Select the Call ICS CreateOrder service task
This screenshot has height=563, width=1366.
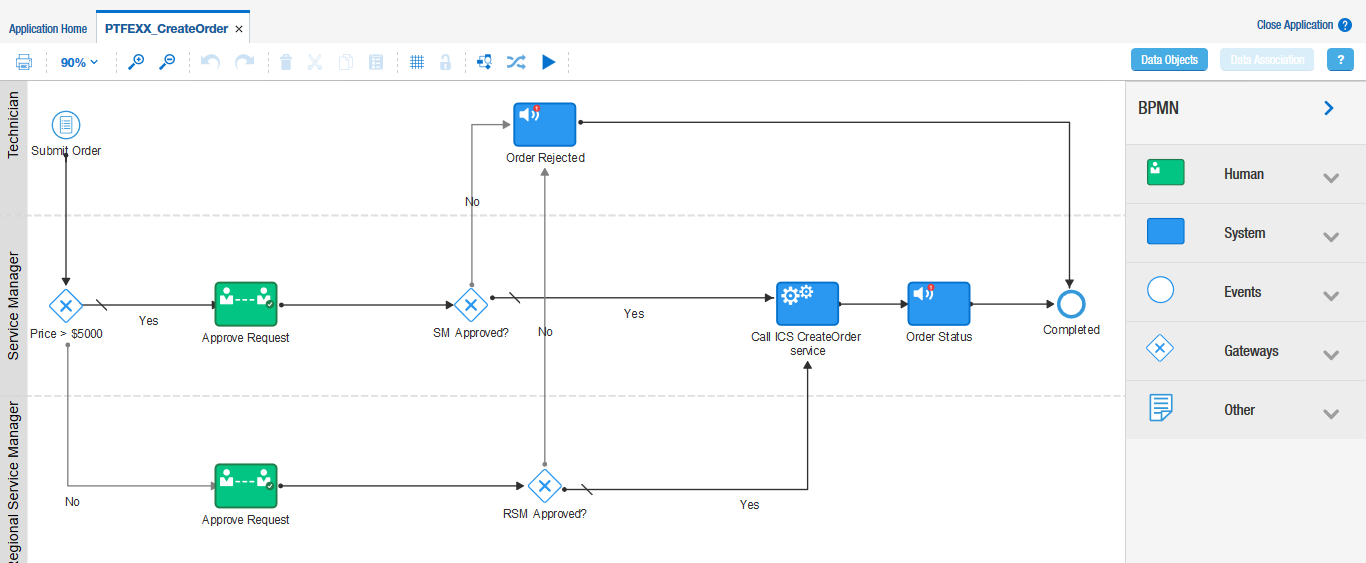pos(807,304)
